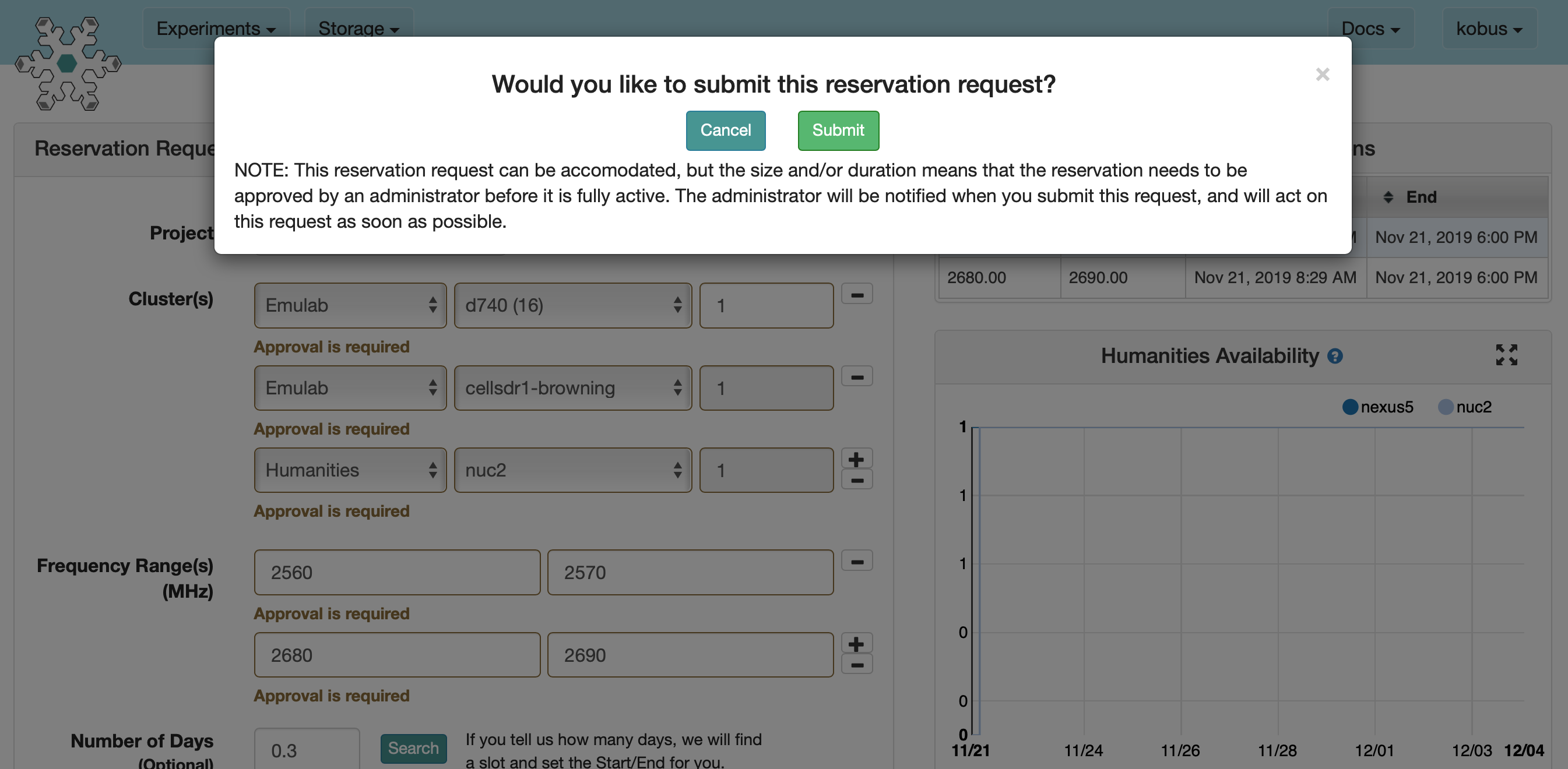1568x769 pixels.
Task: Open the Humanities cluster dropdown
Action: pyautogui.click(x=350, y=470)
